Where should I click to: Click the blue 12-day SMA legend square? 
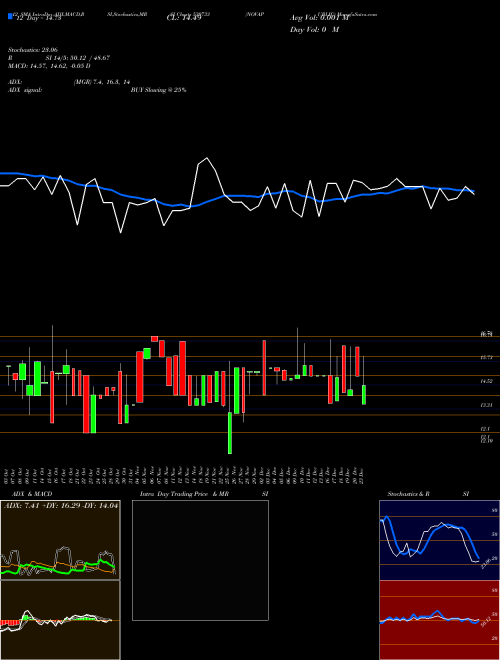(10, 16)
